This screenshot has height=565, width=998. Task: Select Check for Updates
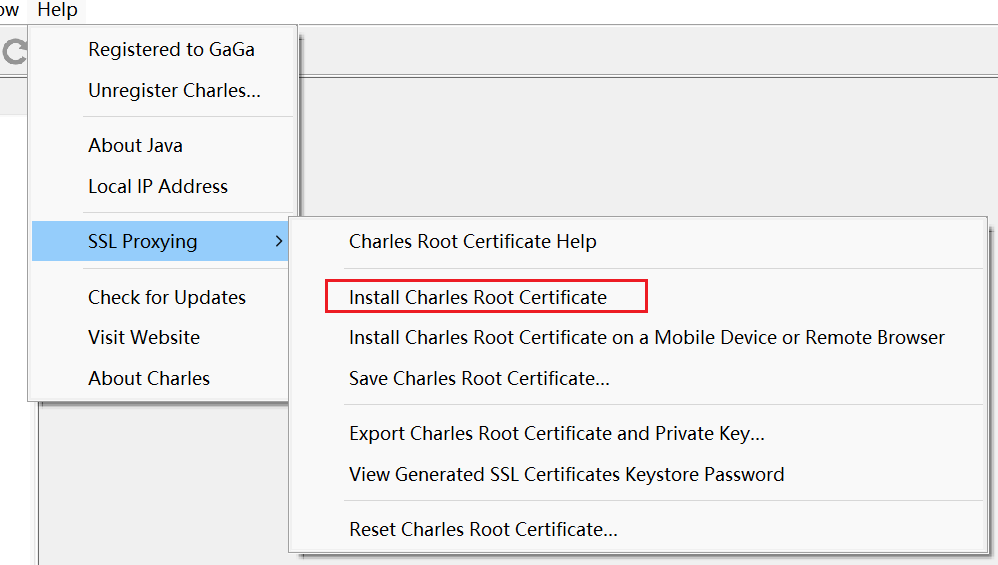click(x=166, y=297)
